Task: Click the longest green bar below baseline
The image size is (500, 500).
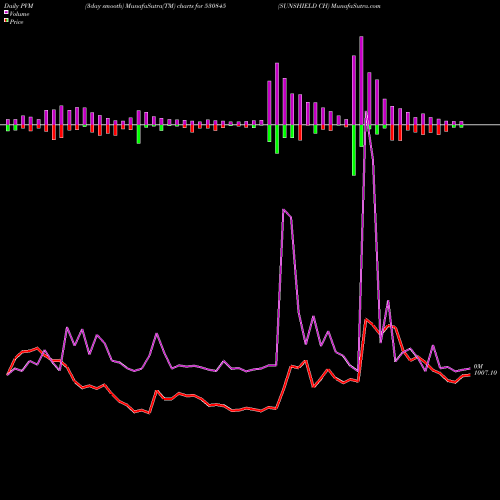Action: (354, 150)
